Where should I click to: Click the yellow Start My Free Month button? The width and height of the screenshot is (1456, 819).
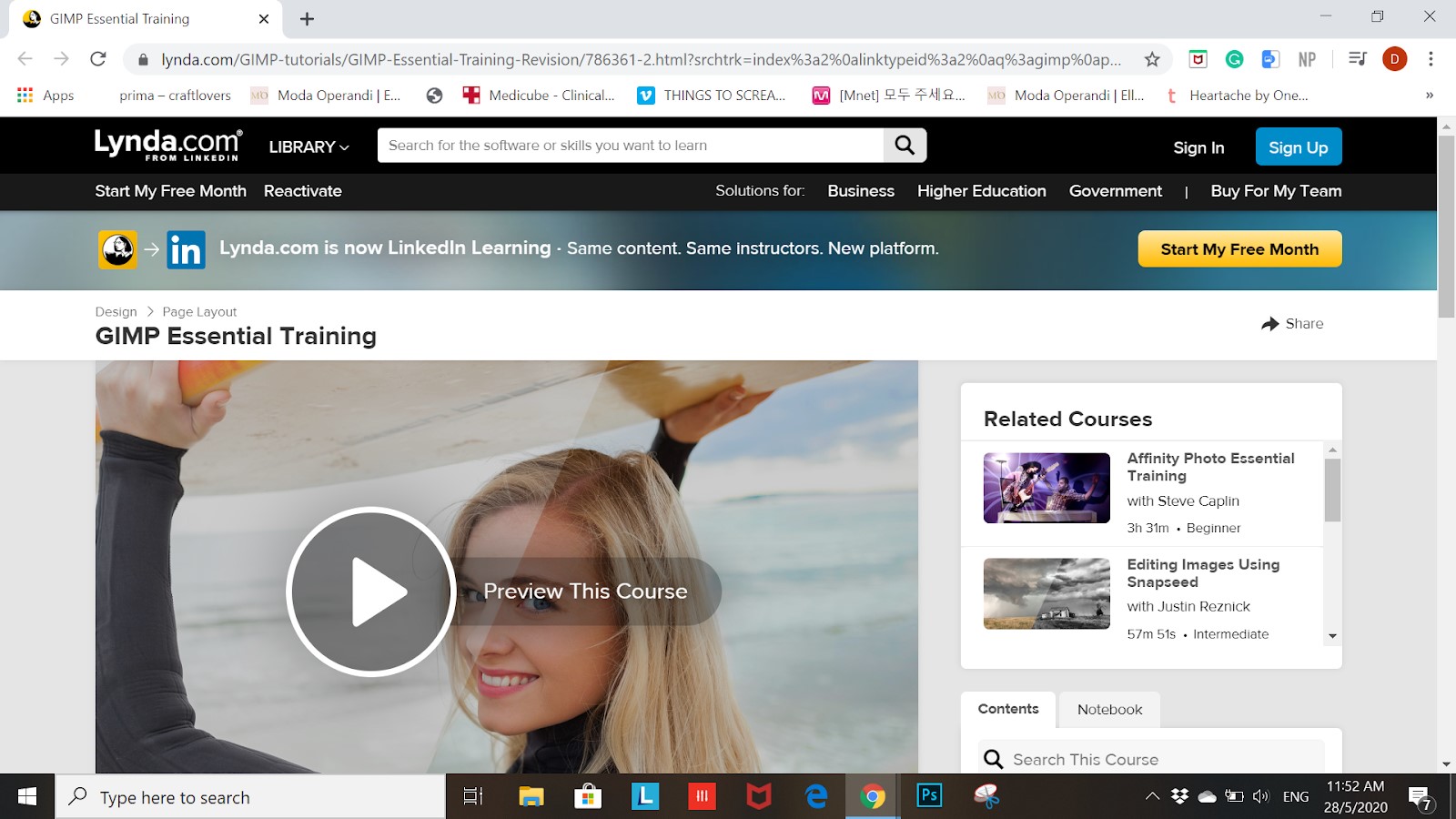click(1239, 249)
